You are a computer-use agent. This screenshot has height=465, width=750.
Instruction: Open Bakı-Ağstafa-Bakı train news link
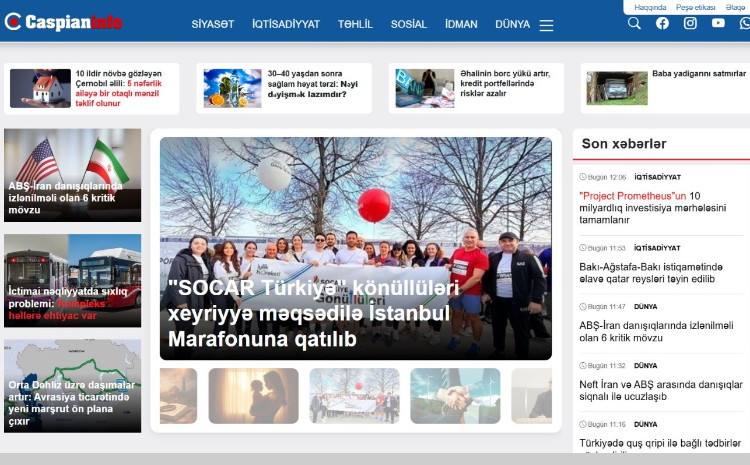coord(650,273)
